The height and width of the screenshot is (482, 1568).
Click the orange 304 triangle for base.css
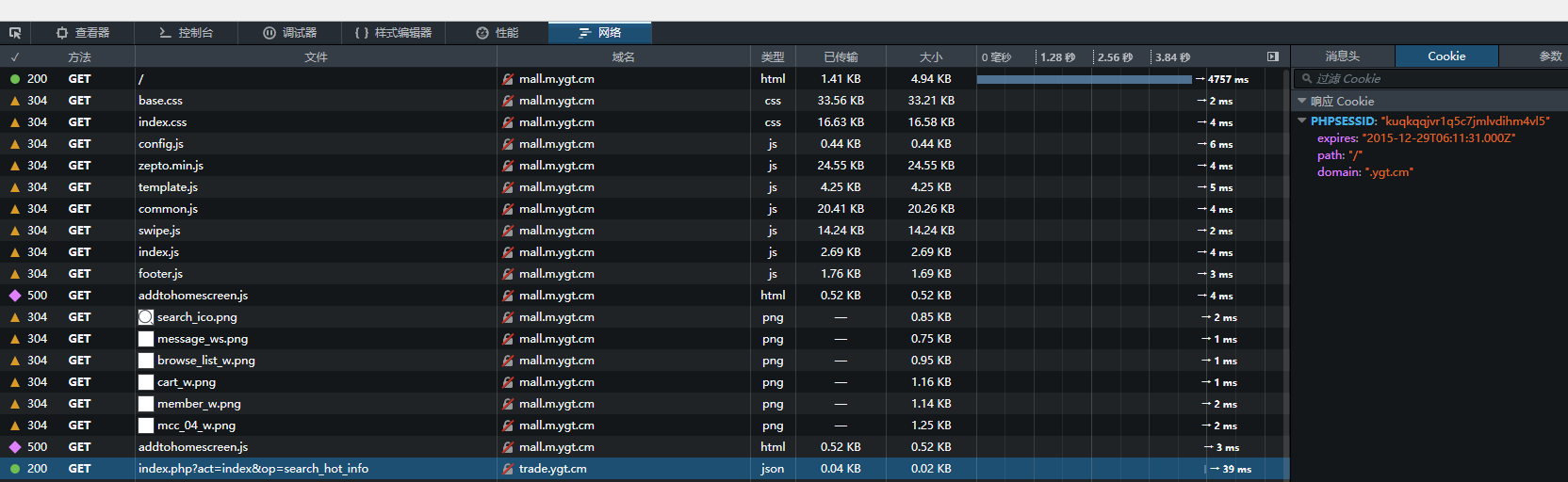tap(15, 101)
